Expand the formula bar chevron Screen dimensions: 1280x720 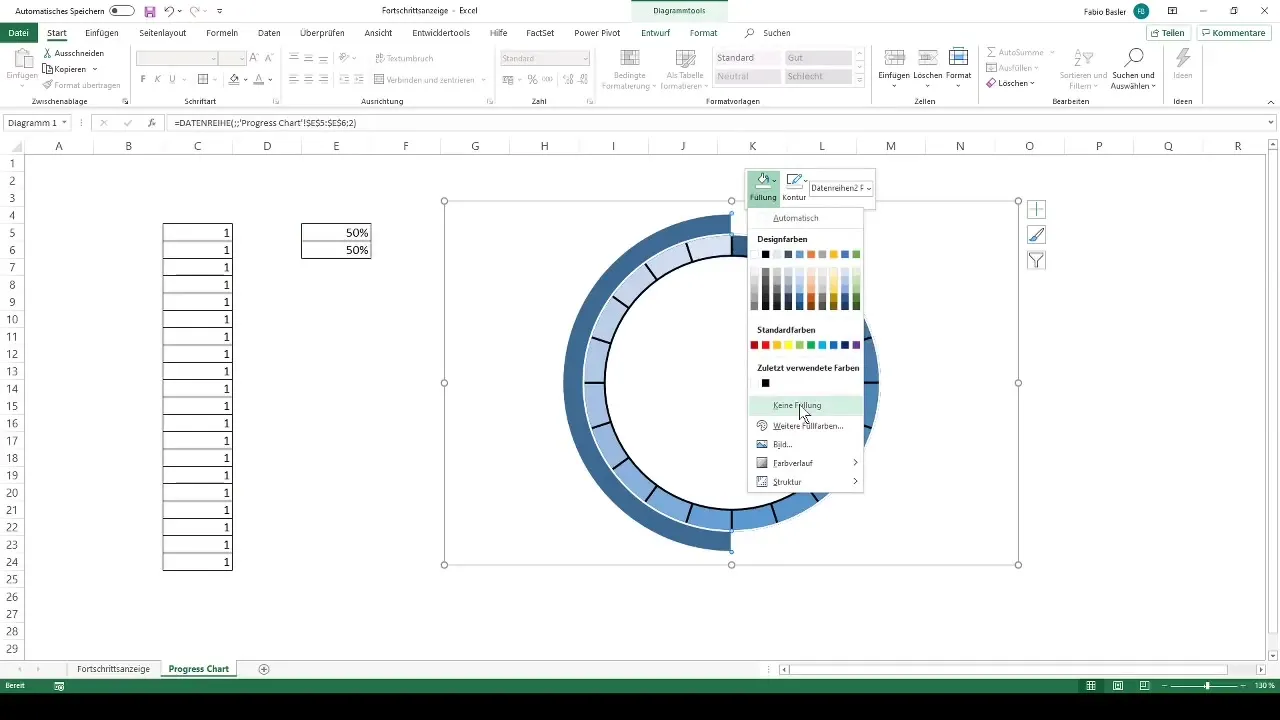1271,123
